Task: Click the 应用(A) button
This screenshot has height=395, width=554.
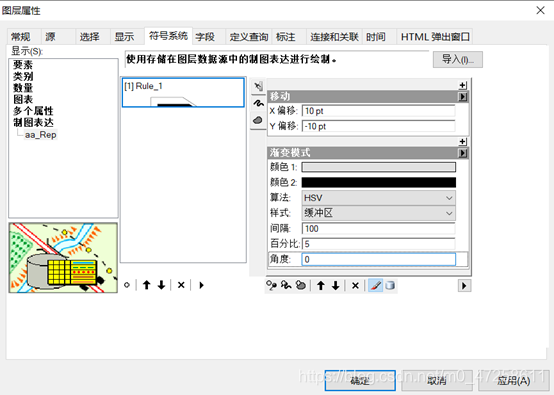Action: click(514, 381)
